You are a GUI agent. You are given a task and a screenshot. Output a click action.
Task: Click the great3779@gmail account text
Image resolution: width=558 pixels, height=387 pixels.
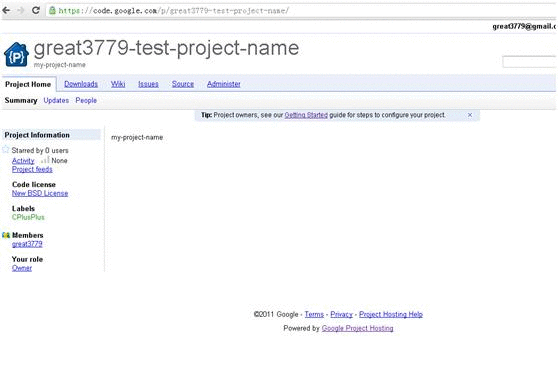(524, 26)
